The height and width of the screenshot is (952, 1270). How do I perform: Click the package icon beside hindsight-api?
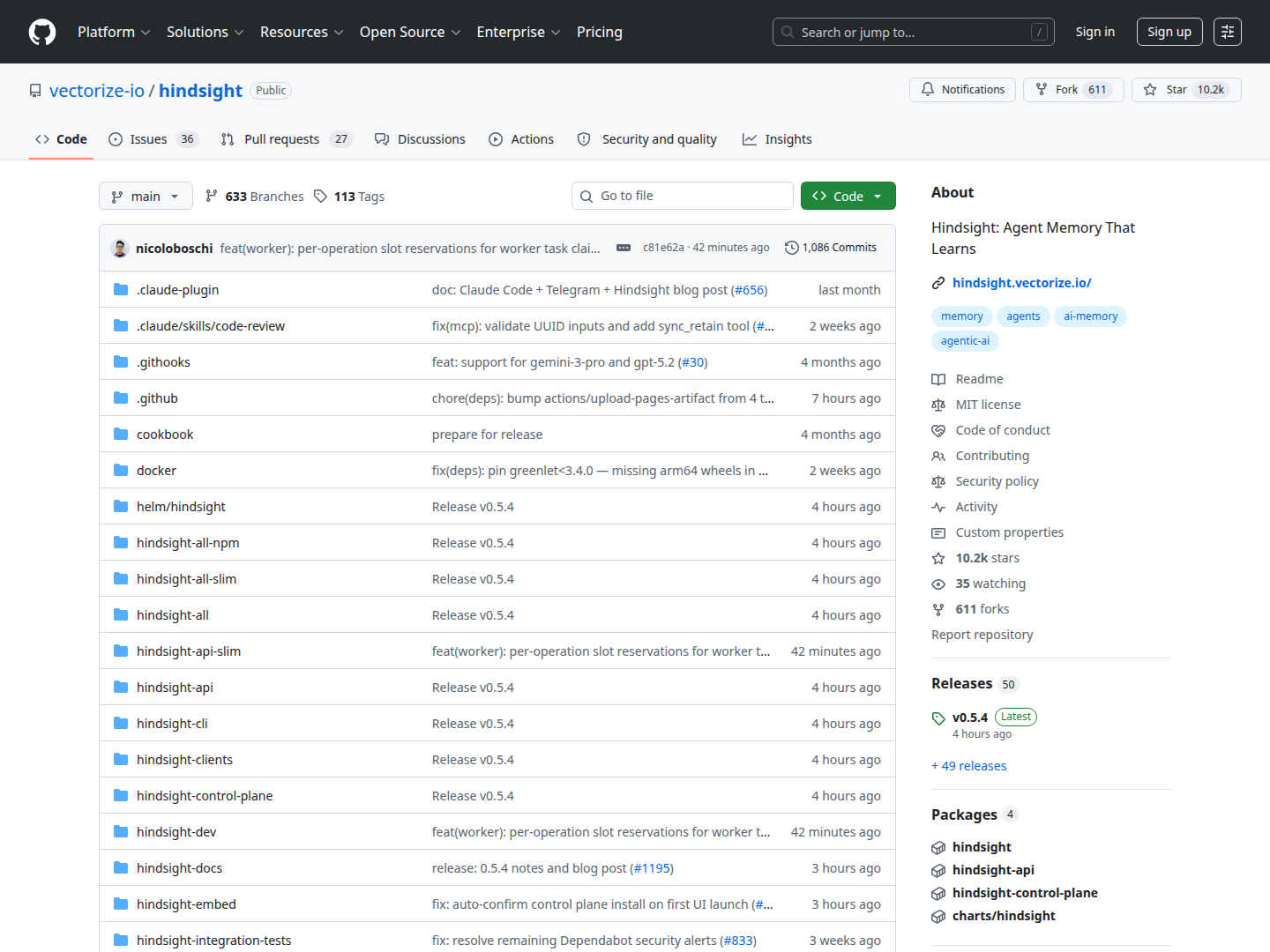pyautogui.click(x=938, y=871)
